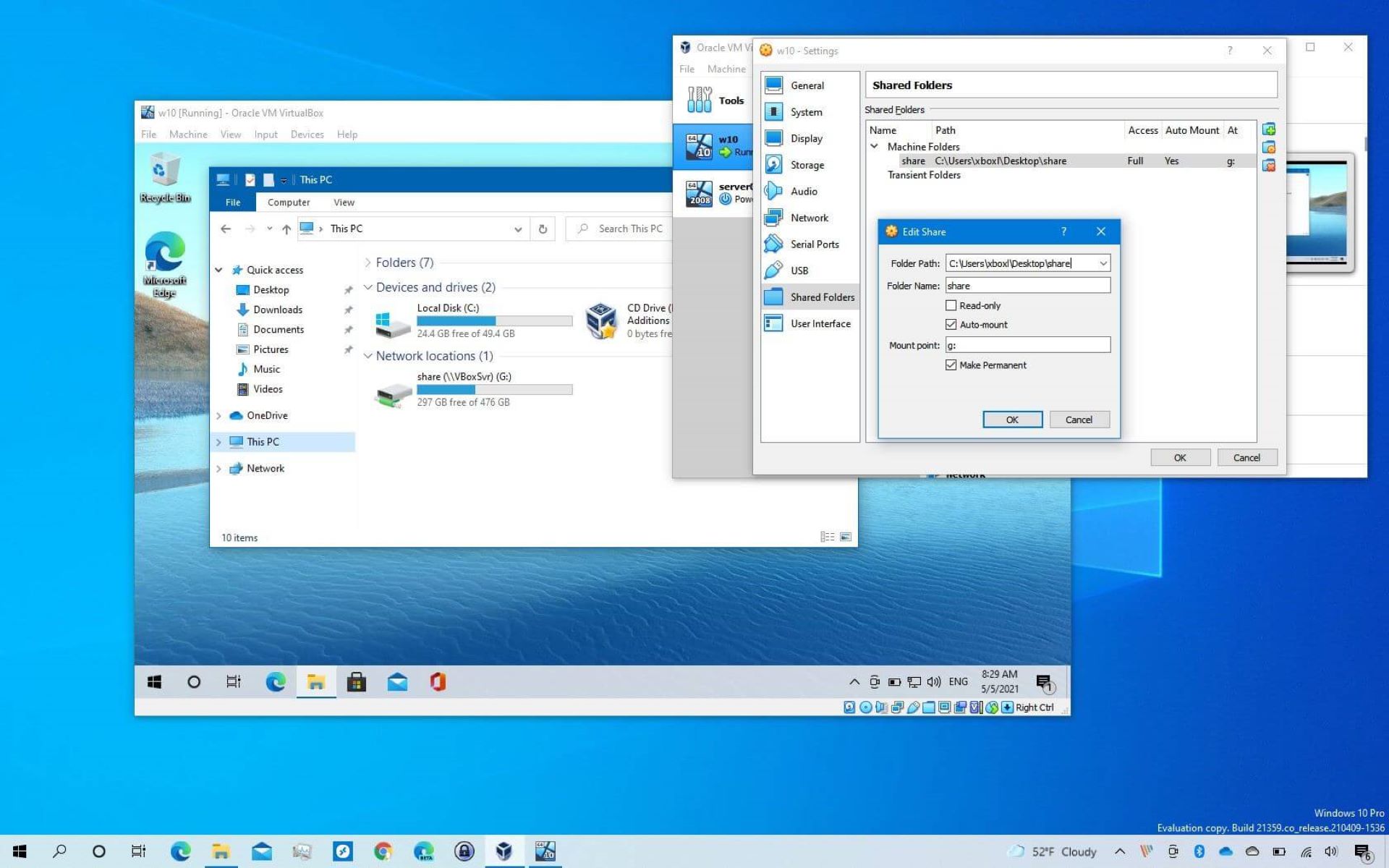Click inside the Mount point field
Screen dimensions: 1389x868
coord(1027,345)
